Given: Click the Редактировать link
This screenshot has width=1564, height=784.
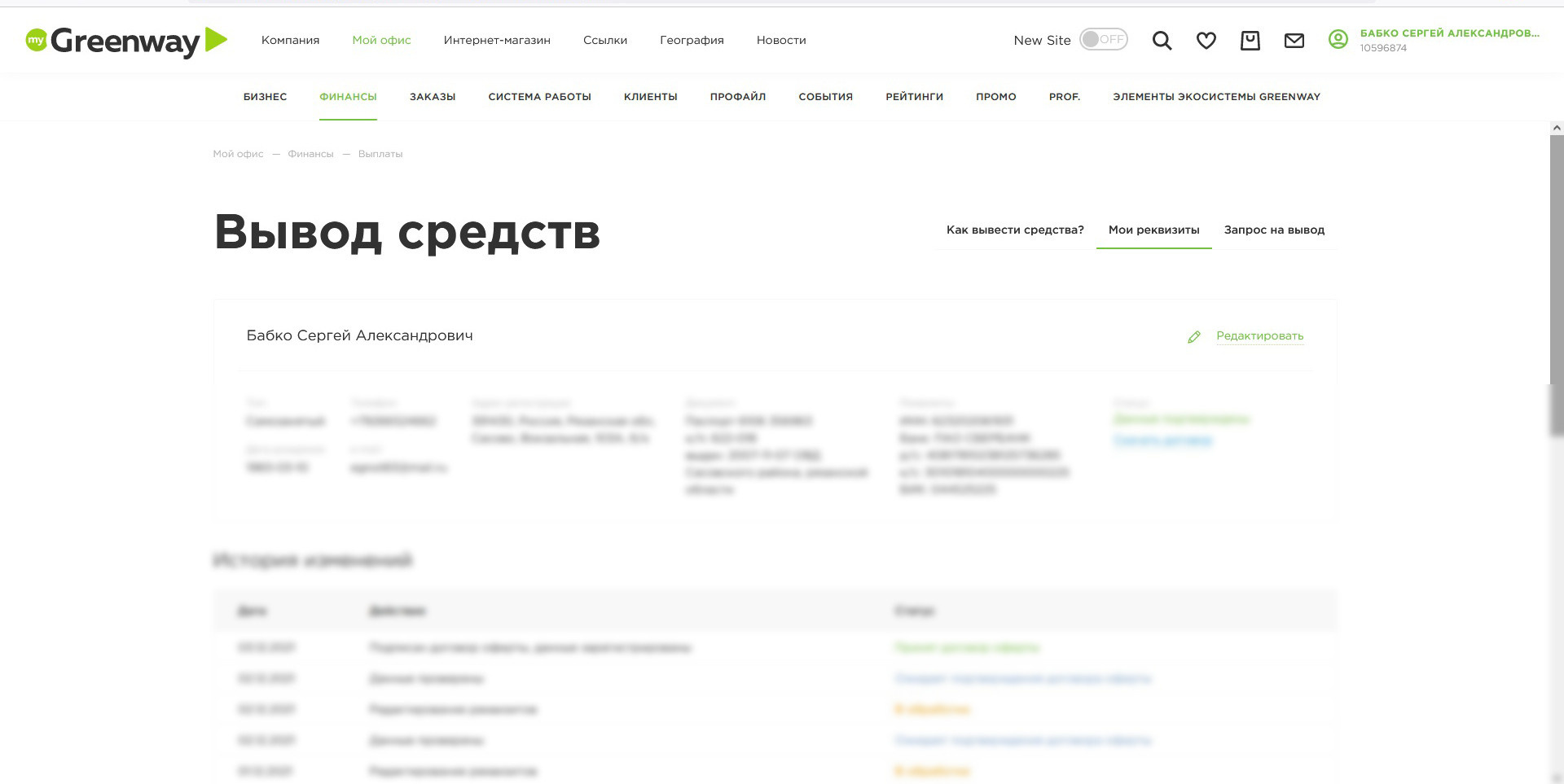Looking at the screenshot, I should point(1259,336).
